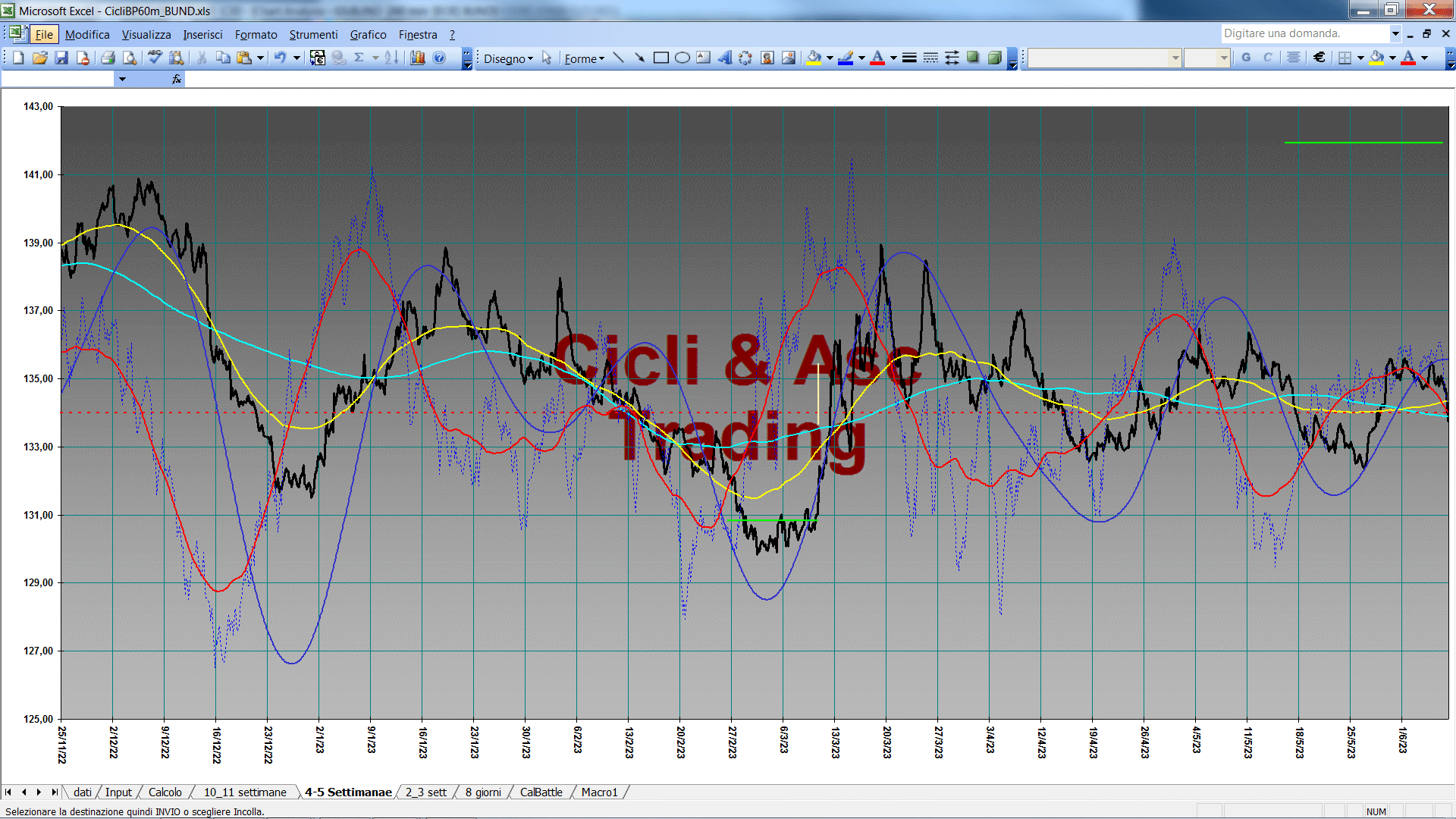The image size is (1456, 819).
Task: Switch to the CalBattle sheet tab
Action: (541, 792)
